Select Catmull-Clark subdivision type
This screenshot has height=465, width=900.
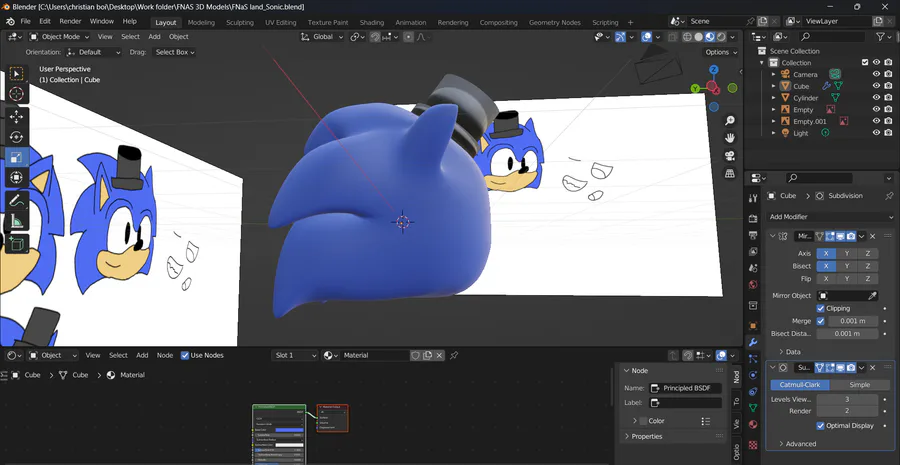coord(800,385)
